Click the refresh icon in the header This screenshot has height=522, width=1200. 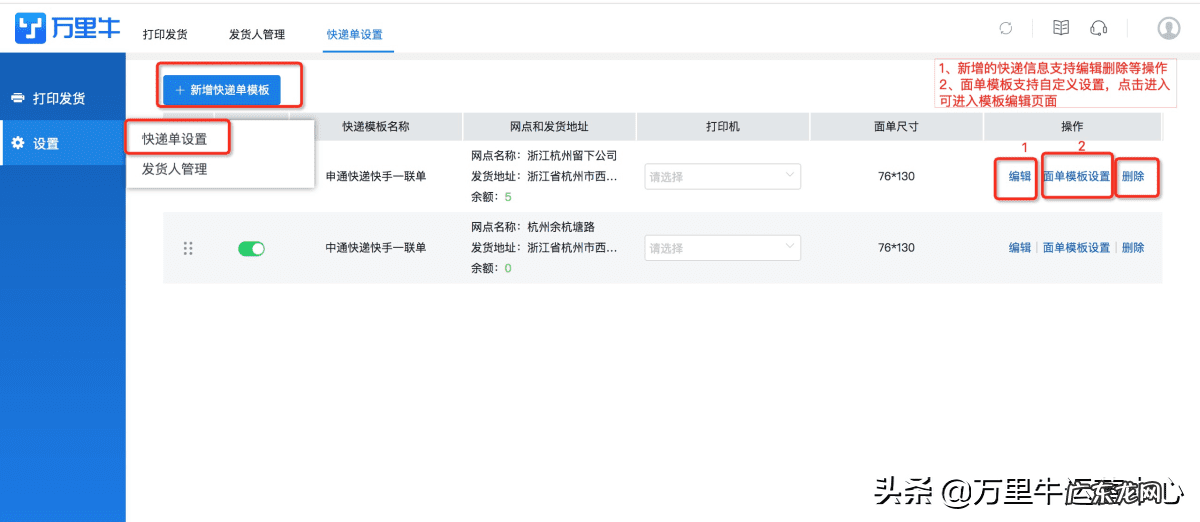1006,28
